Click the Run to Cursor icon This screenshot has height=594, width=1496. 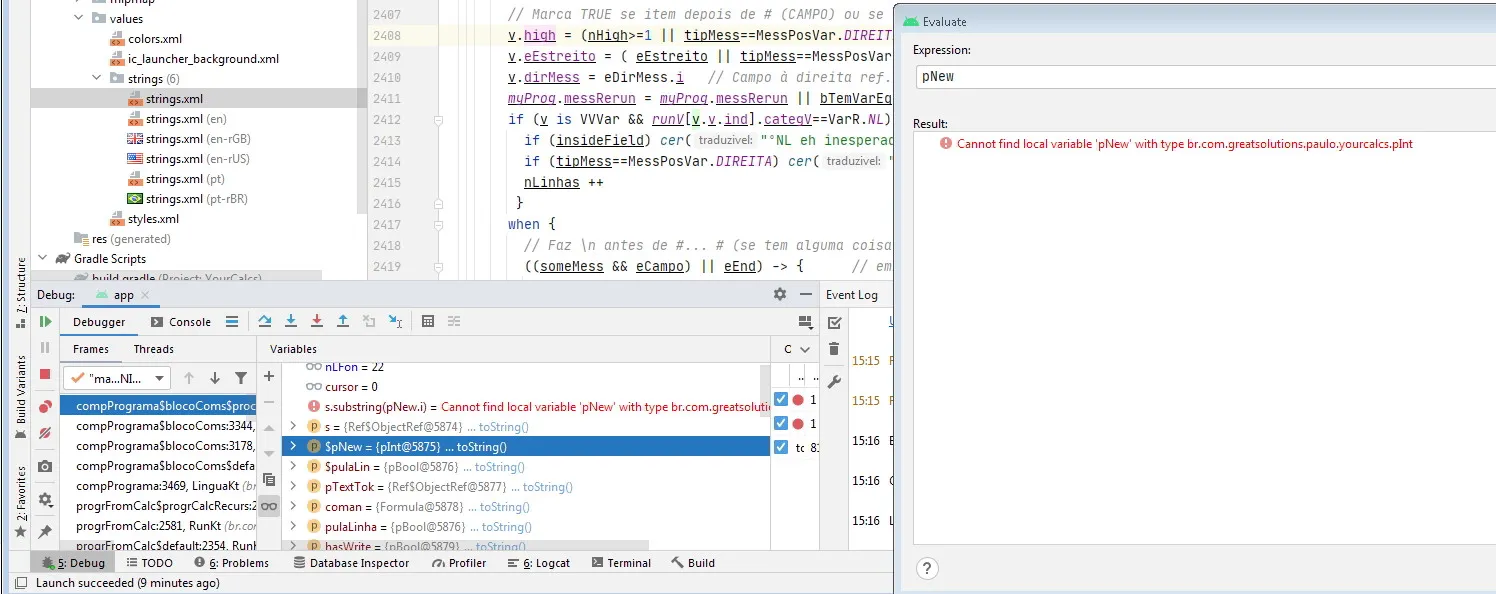(395, 322)
